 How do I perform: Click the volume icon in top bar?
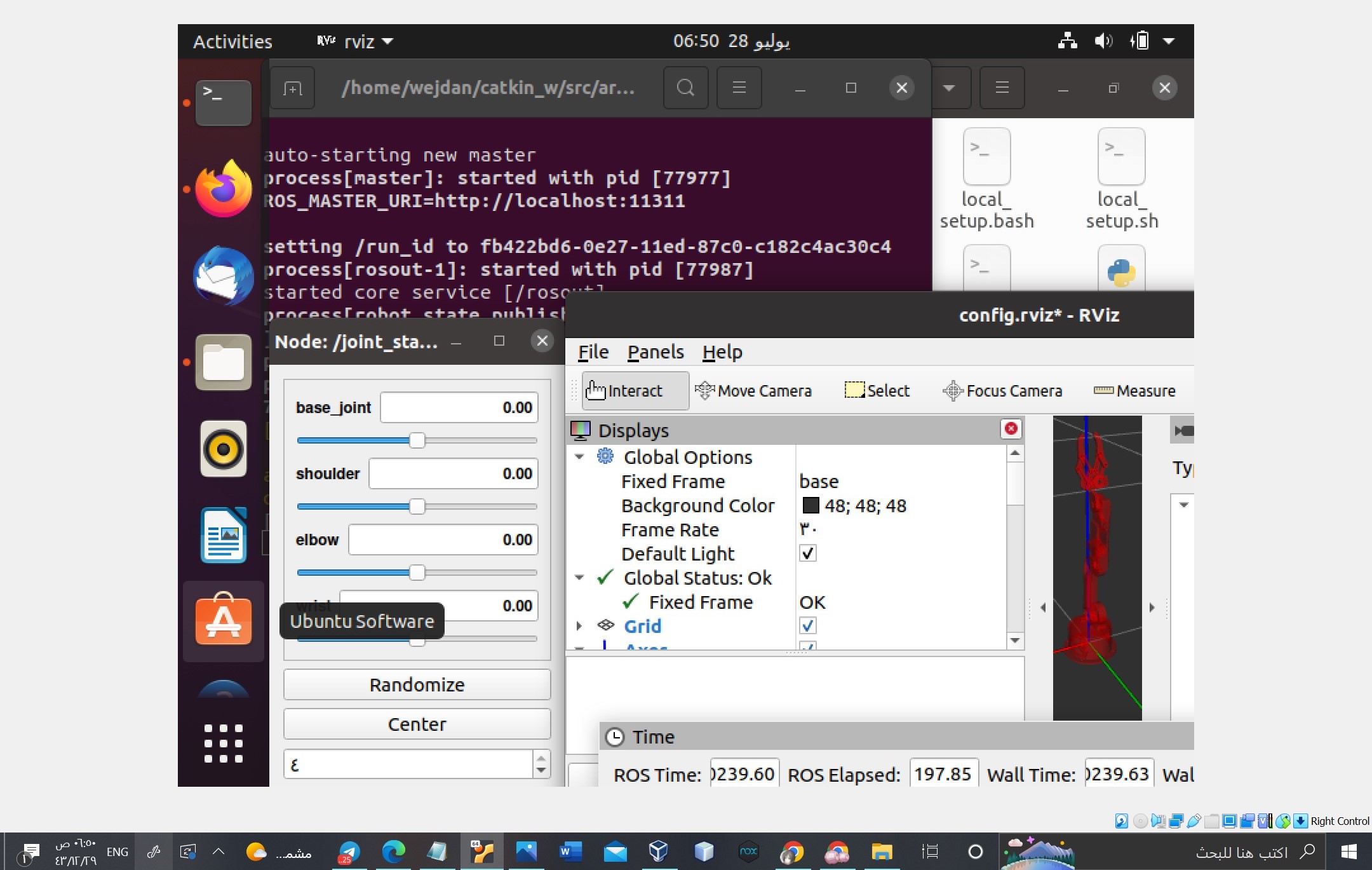pyautogui.click(x=1103, y=41)
